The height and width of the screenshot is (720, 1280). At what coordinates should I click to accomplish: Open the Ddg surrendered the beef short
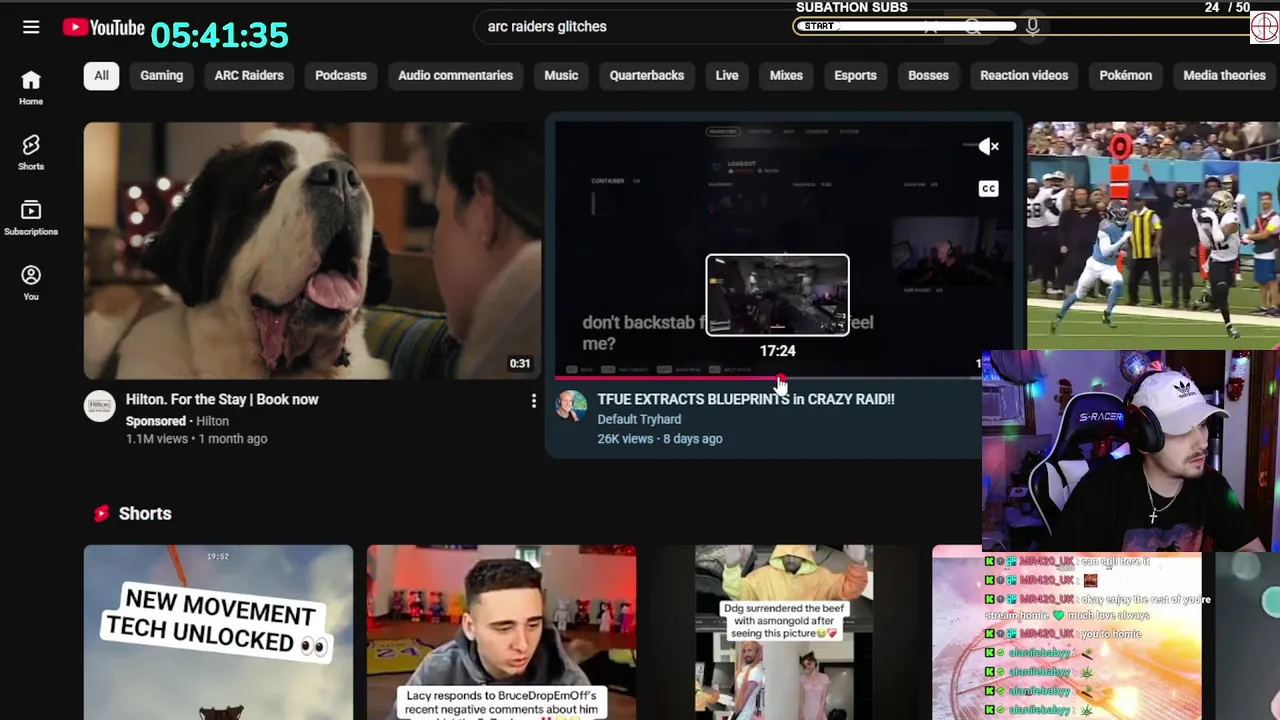(784, 632)
